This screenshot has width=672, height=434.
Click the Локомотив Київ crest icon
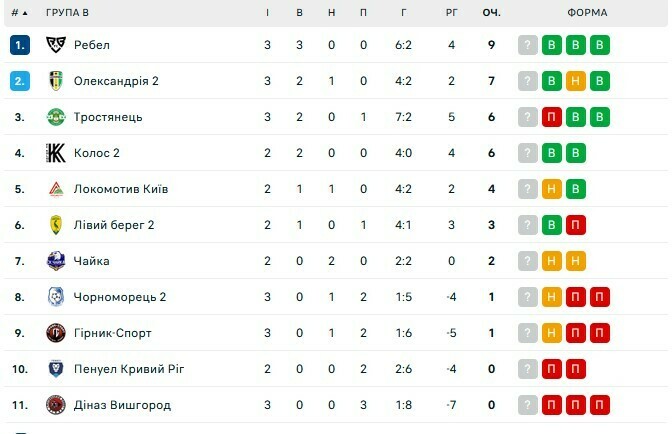point(55,189)
